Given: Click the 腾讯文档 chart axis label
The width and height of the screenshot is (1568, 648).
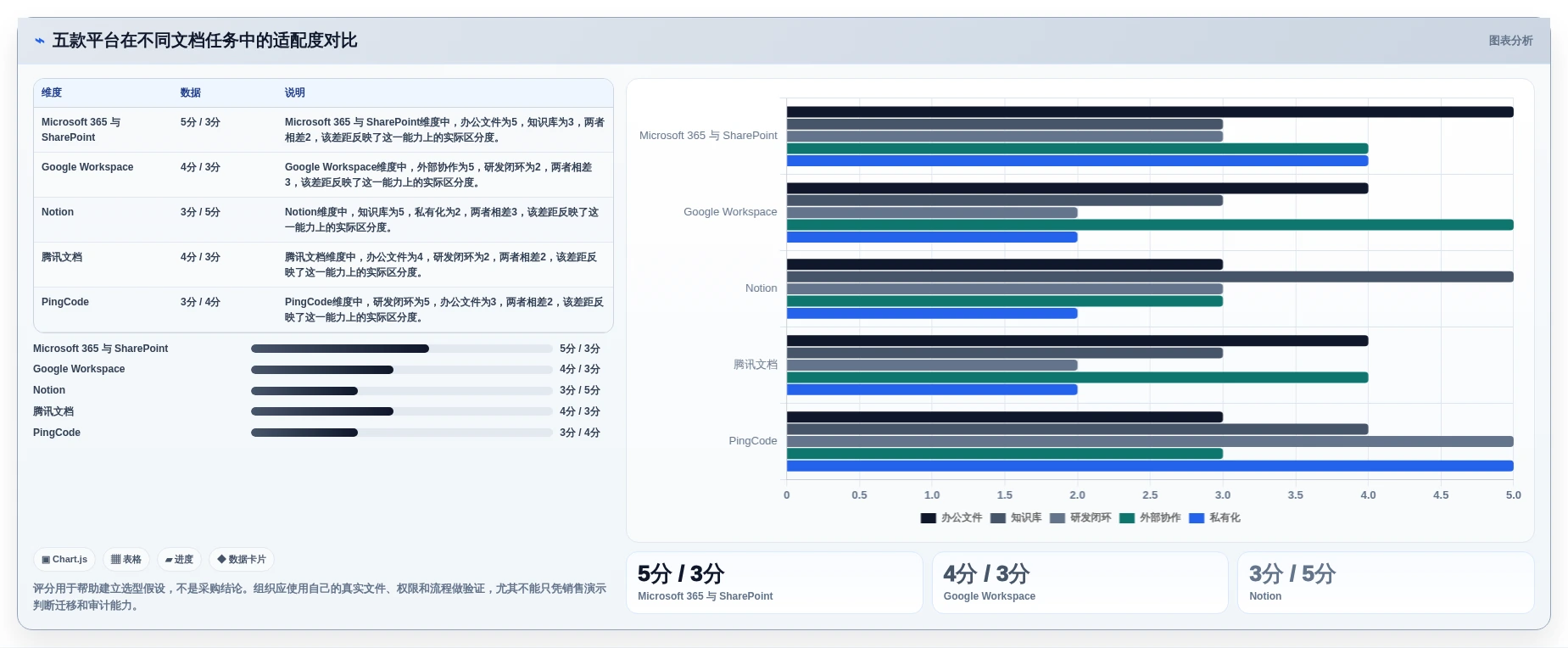Looking at the screenshot, I should pos(755,365).
